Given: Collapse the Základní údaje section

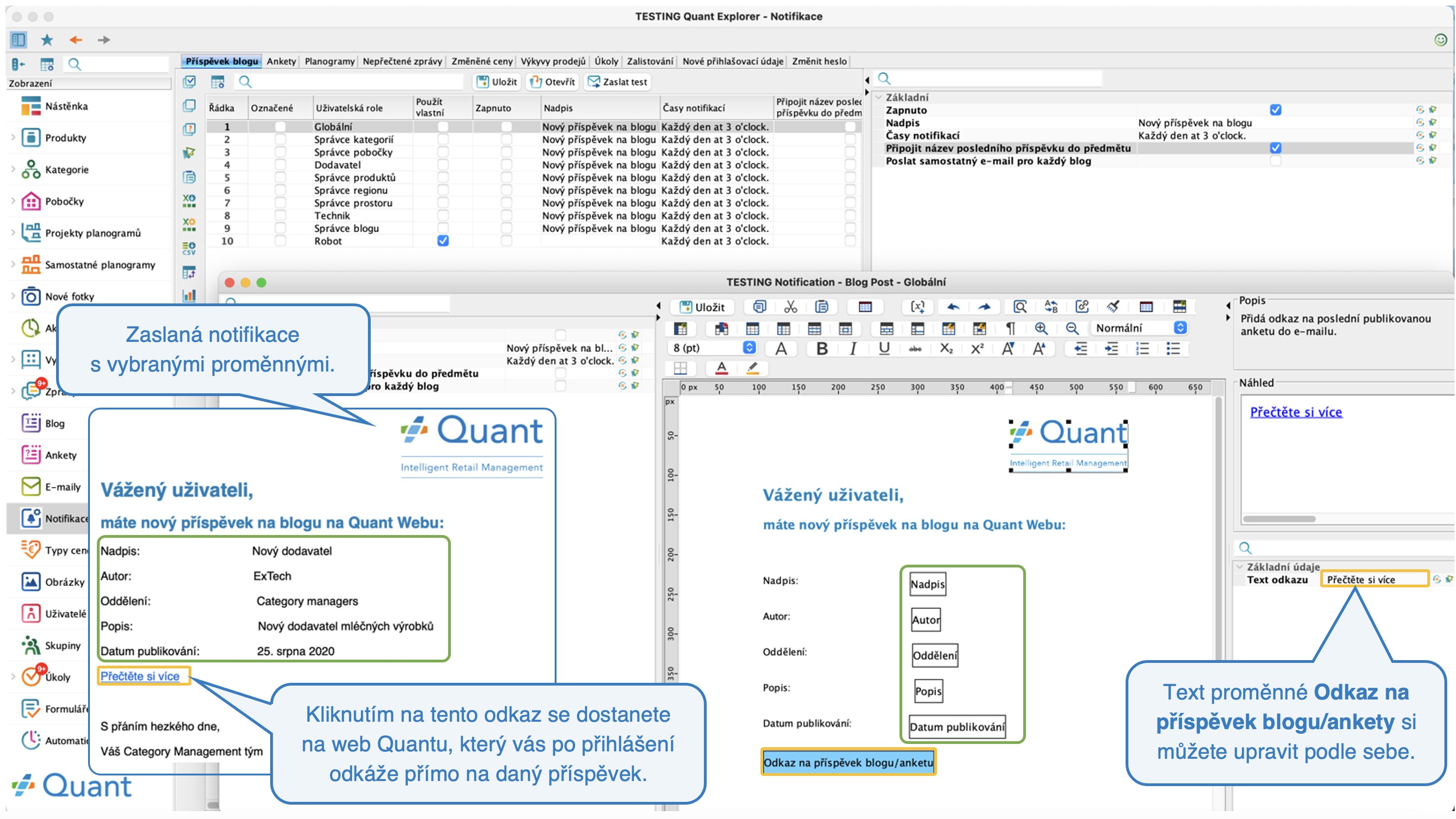Looking at the screenshot, I should tap(1240, 567).
